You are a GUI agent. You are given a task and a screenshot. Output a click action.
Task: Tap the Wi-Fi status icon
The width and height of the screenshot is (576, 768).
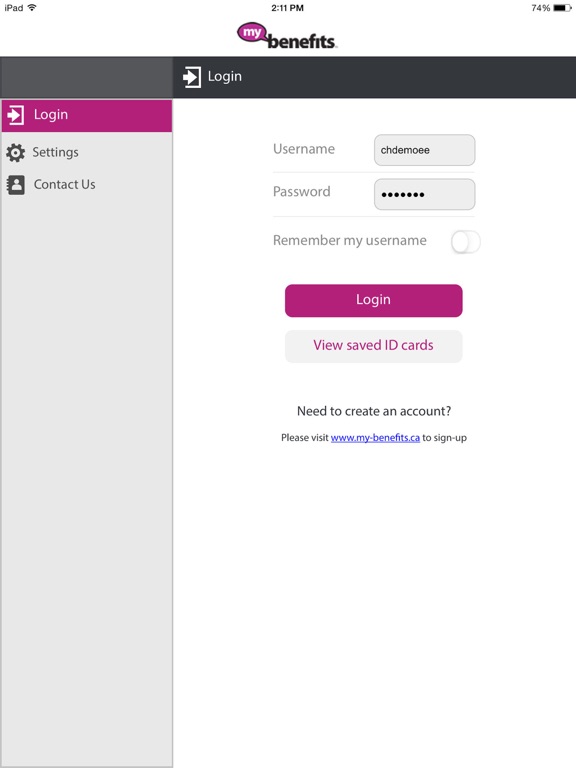point(32,7)
